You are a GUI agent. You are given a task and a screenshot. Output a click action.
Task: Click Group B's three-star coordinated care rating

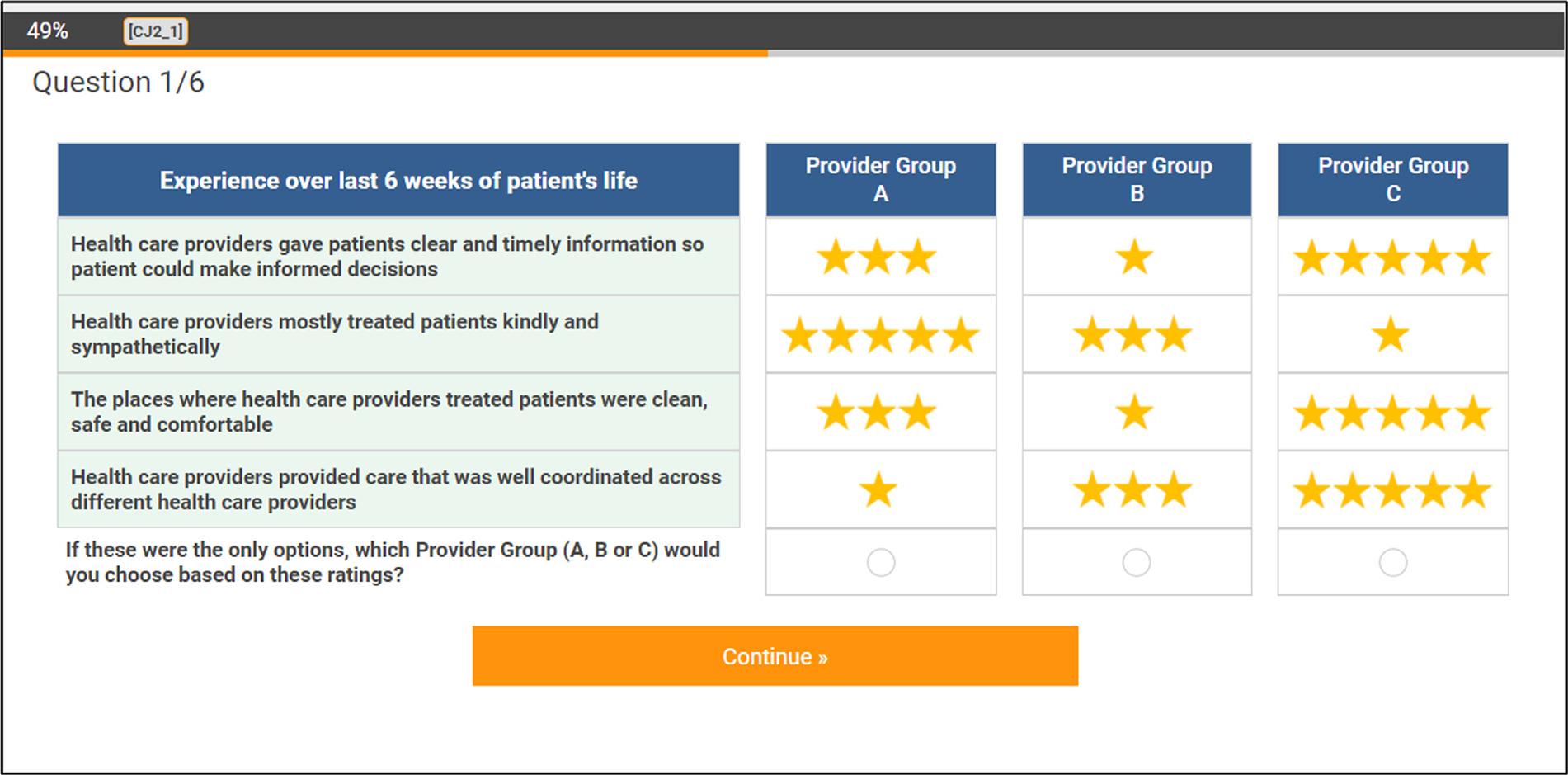pos(1132,490)
